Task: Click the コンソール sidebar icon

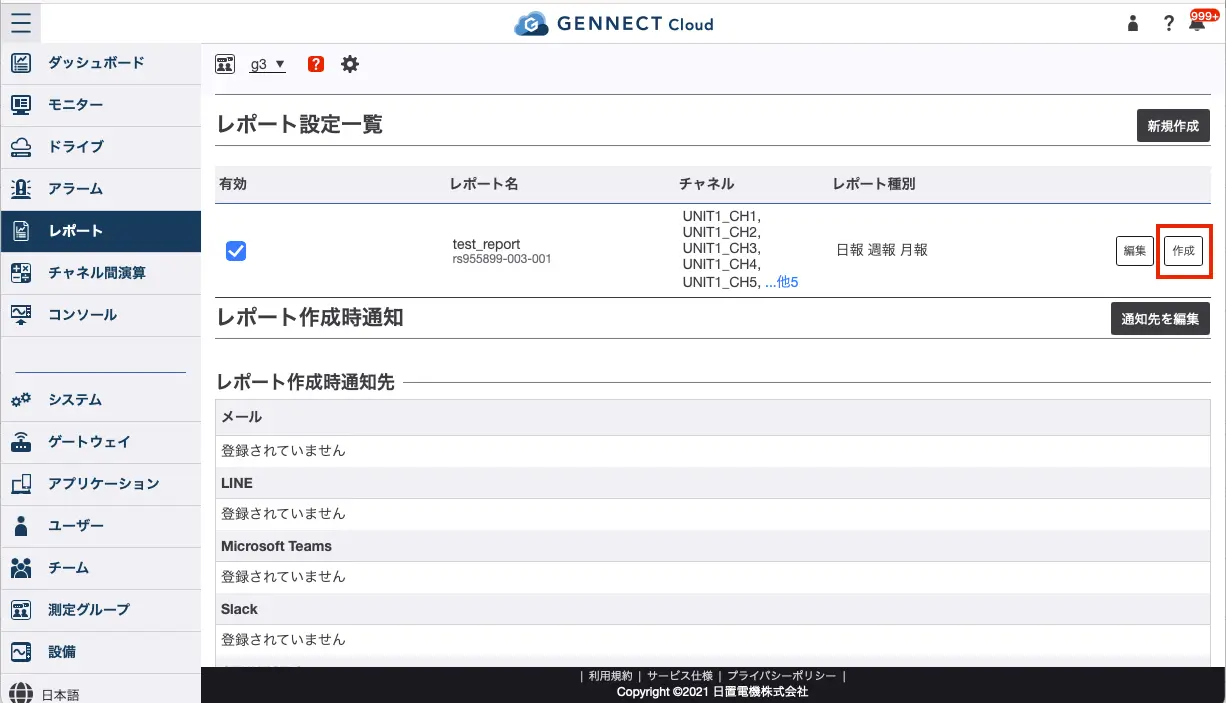Action: coord(21,315)
